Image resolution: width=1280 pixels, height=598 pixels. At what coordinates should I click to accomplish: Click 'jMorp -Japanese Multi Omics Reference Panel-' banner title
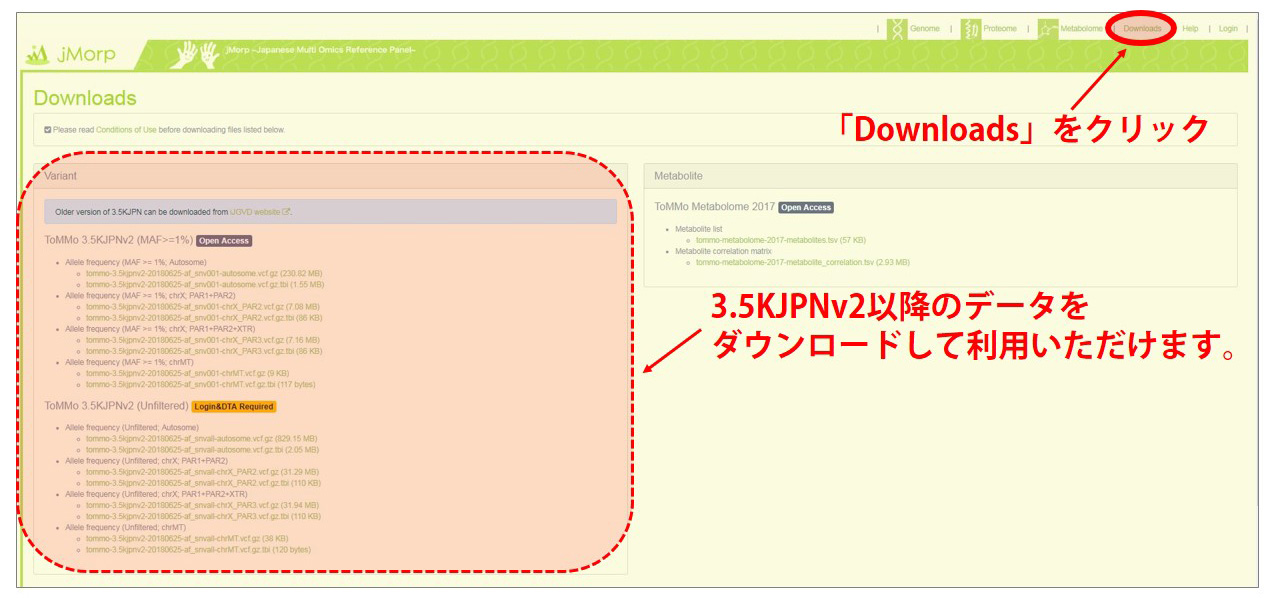(x=320, y=51)
